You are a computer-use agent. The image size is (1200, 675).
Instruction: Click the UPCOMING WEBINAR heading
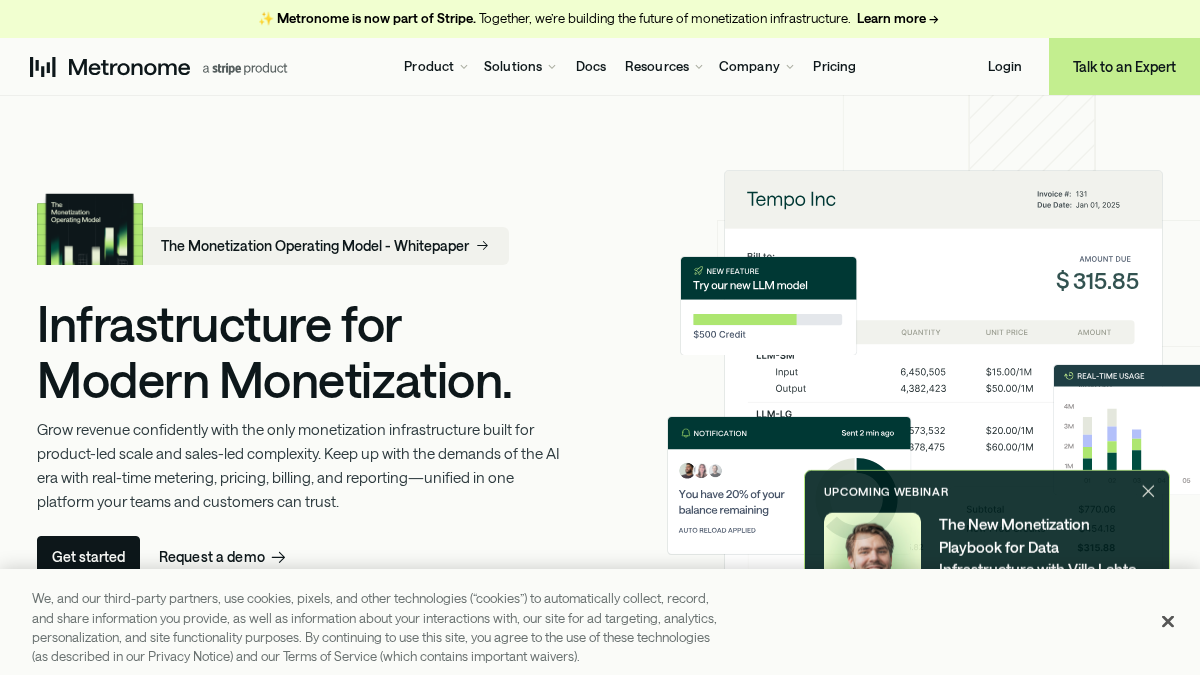point(886,492)
